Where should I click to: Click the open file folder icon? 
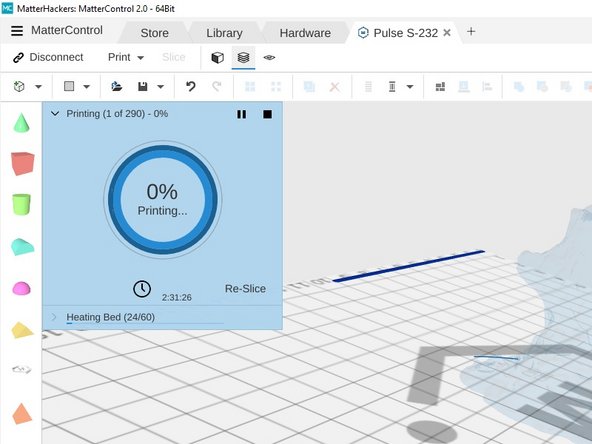[117, 86]
